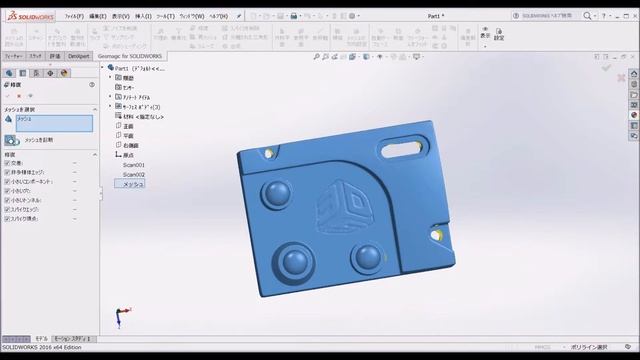This screenshot has width=640, height=360.
Task: Open the DimXpertManager tab icon
Action: click(50, 73)
